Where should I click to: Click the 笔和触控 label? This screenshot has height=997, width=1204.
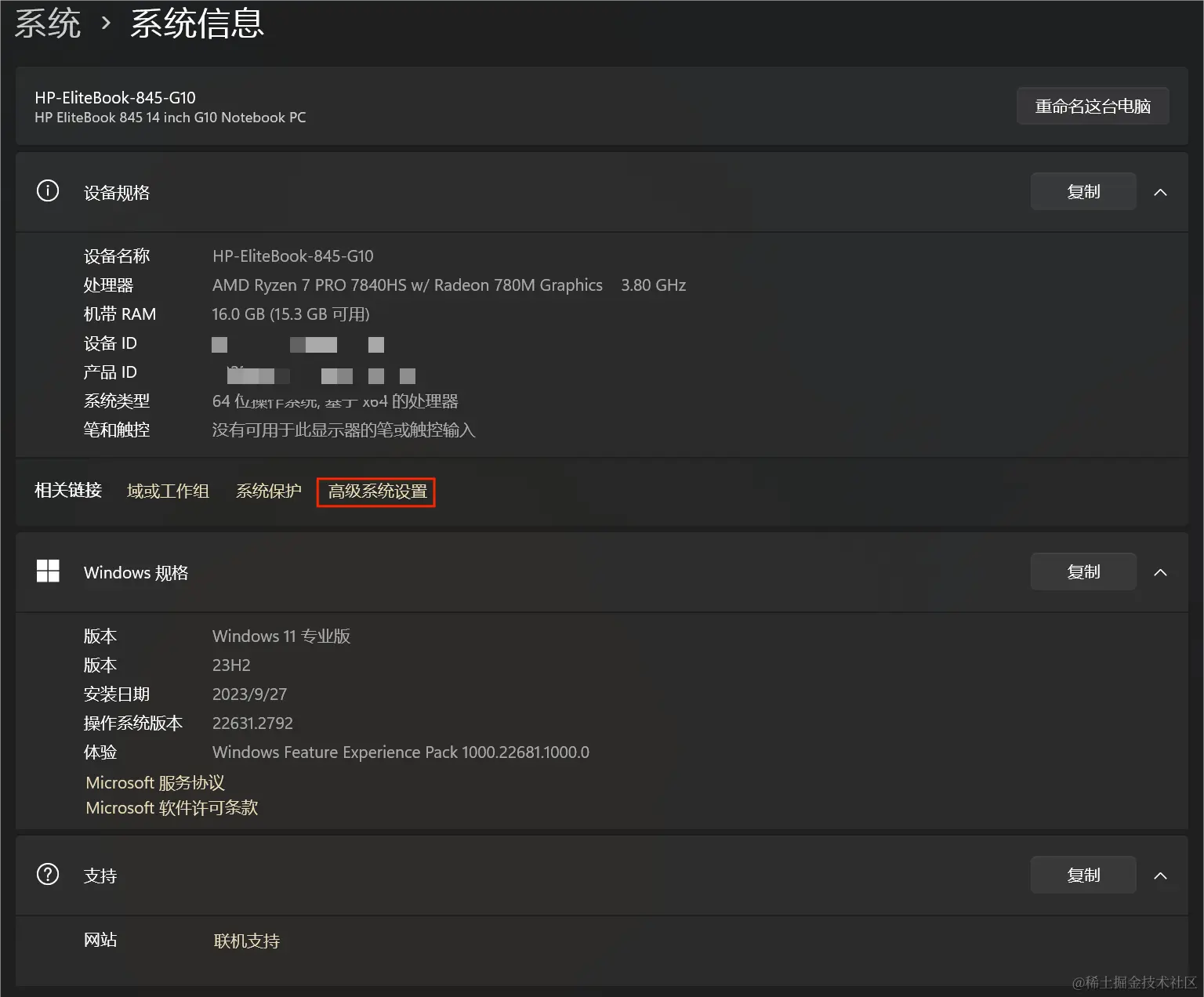[117, 430]
